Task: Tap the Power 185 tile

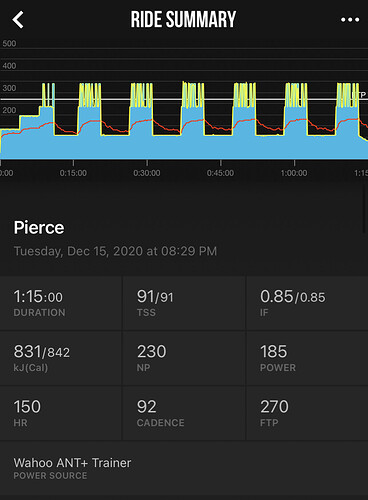Action: point(307,358)
